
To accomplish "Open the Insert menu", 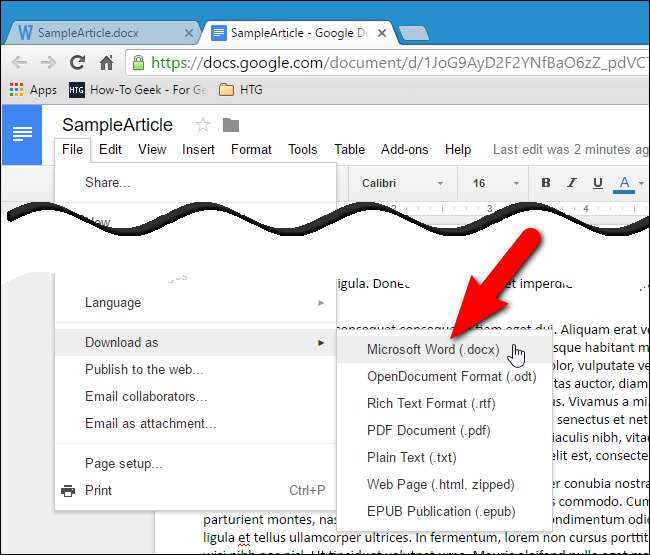I will click(x=198, y=149).
